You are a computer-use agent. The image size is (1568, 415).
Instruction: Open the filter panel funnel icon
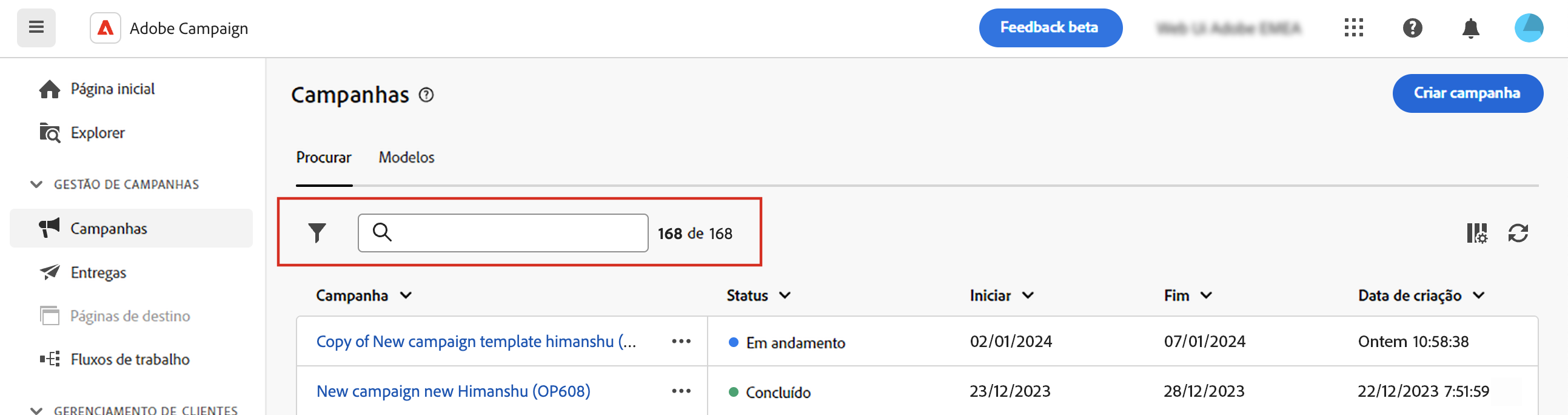[317, 233]
